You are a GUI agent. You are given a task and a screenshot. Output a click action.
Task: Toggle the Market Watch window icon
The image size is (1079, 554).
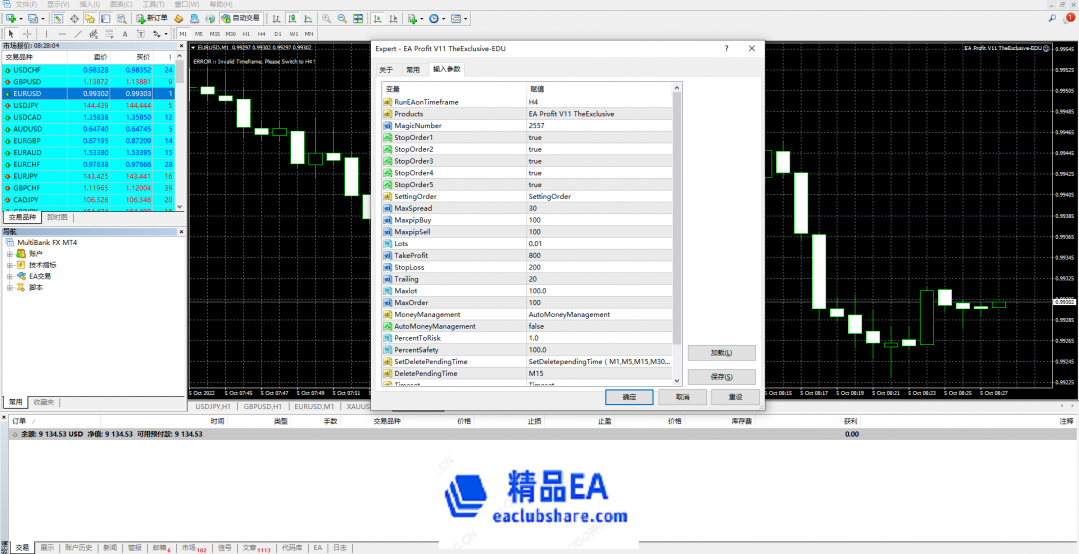(58, 19)
